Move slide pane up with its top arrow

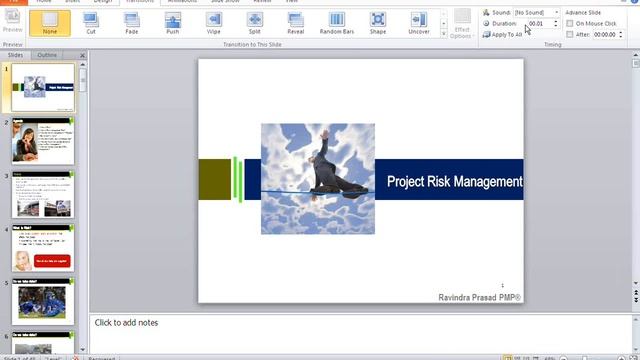tap(83, 64)
